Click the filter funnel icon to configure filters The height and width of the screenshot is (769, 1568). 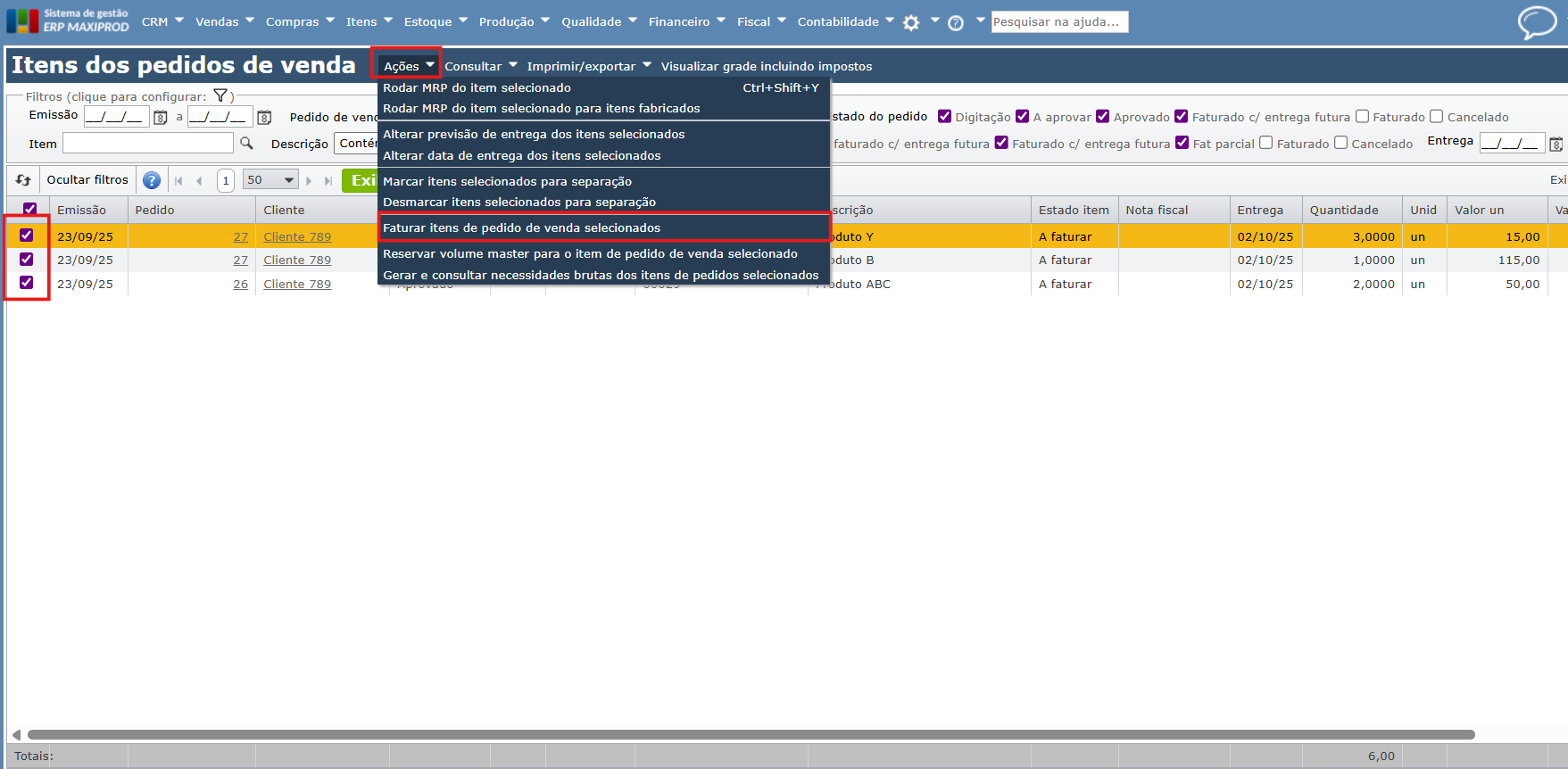[220, 96]
